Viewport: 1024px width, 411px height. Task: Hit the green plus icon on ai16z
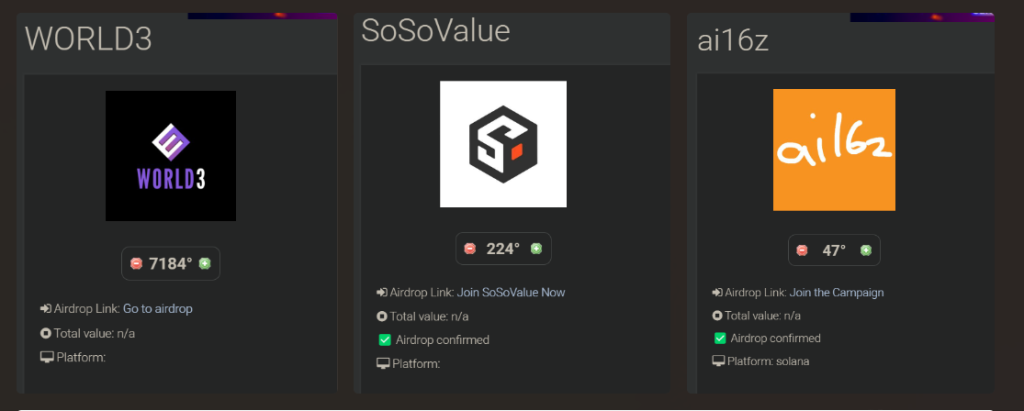tap(866, 250)
